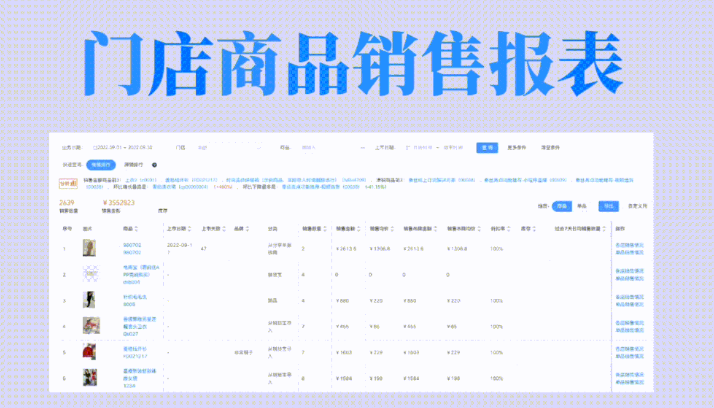Open 更多条件 for more filters

click(x=517, y=148)
